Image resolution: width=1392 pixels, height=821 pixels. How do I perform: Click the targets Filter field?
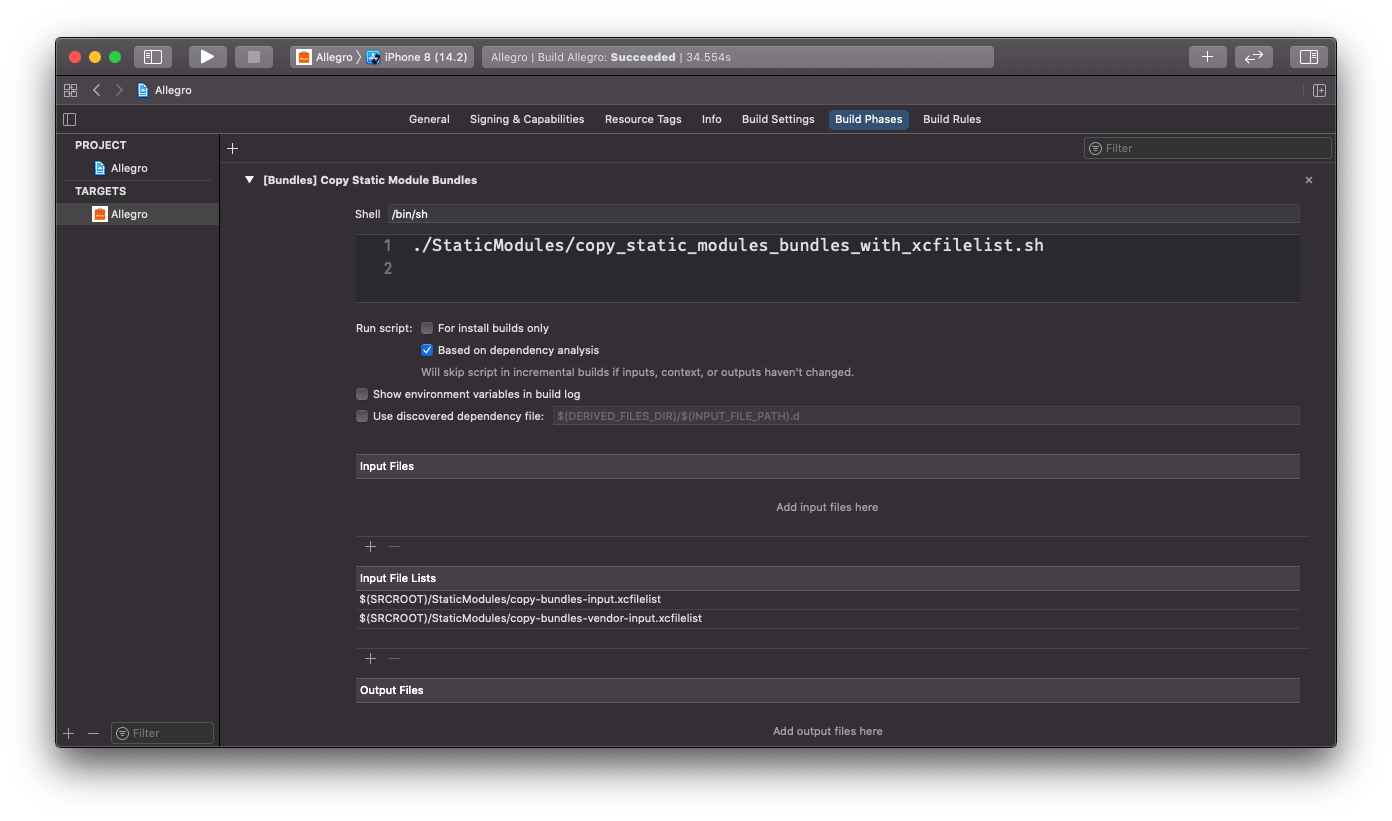coord(162,733)
